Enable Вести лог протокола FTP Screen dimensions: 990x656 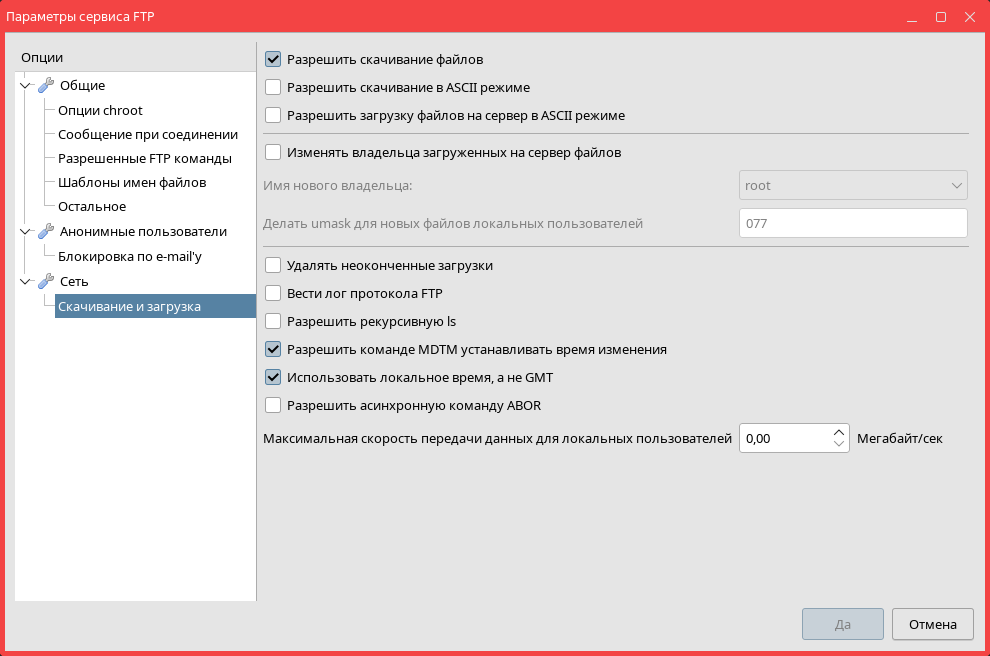tap(273, 294)
